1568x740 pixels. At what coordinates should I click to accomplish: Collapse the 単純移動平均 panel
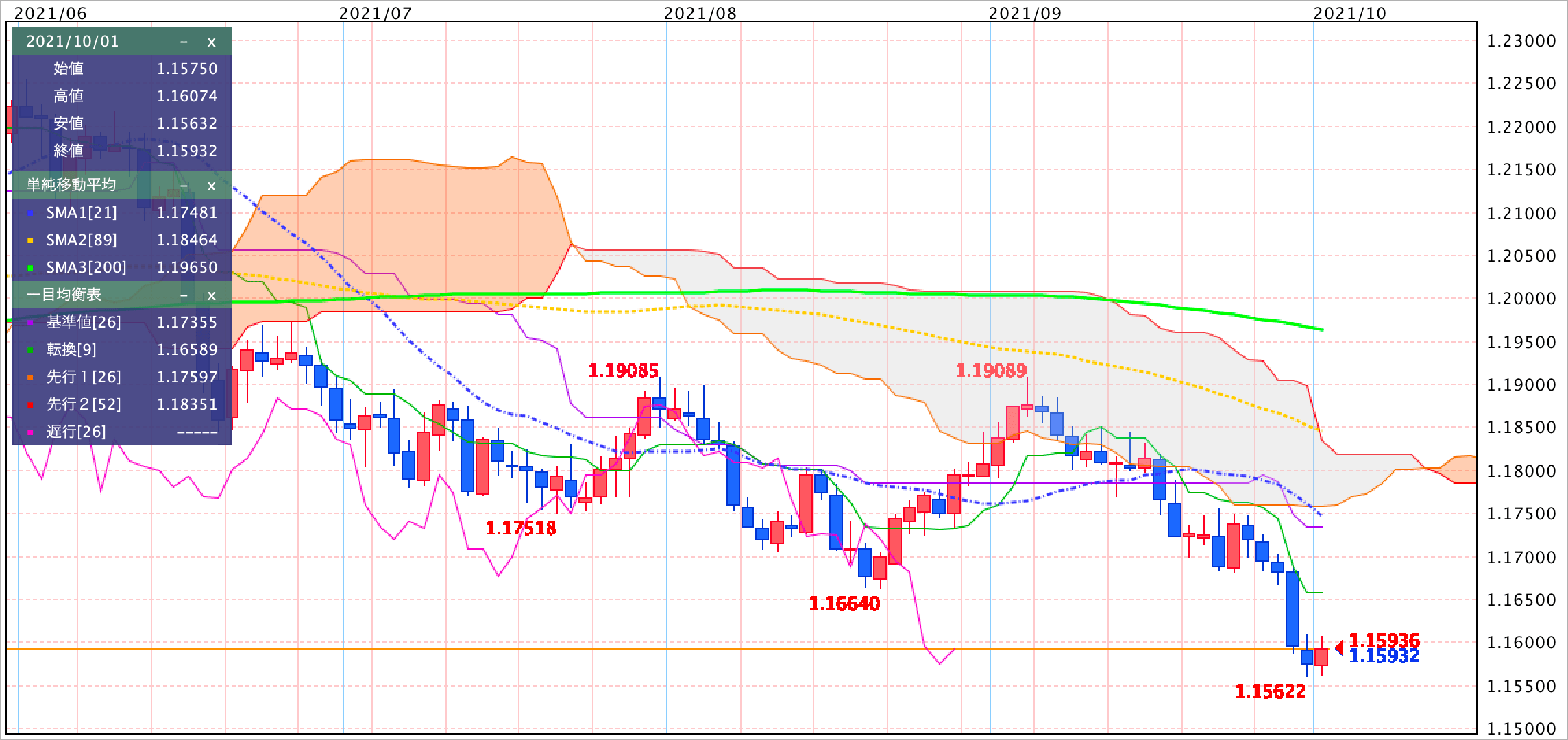click(184, 186)
